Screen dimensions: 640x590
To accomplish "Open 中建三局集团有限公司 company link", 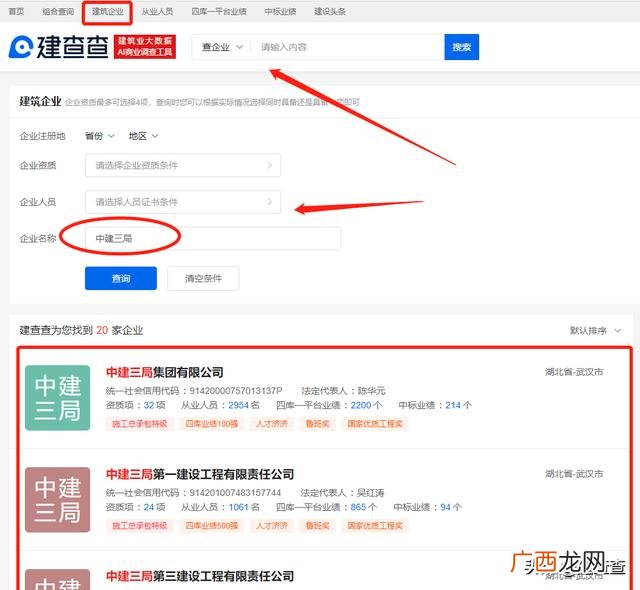I will click(x=164, y=372).
